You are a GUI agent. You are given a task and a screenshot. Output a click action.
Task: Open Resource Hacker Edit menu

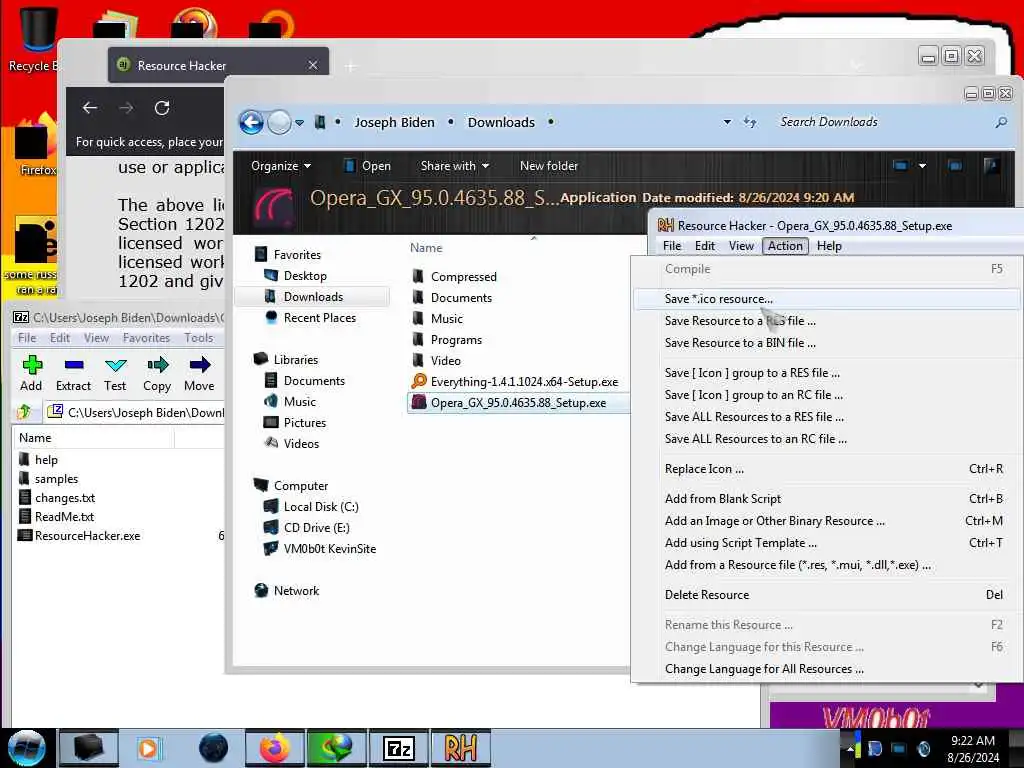tap(705, 246)
